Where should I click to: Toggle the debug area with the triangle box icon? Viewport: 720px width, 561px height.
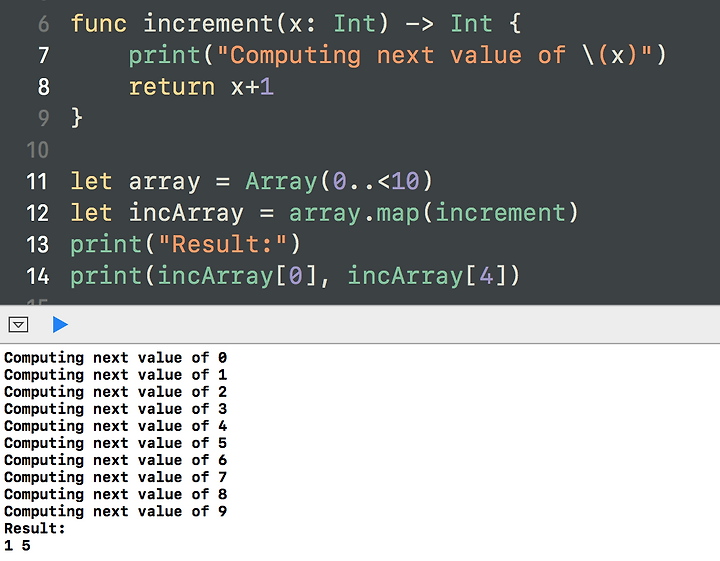[x=18, y=325]
